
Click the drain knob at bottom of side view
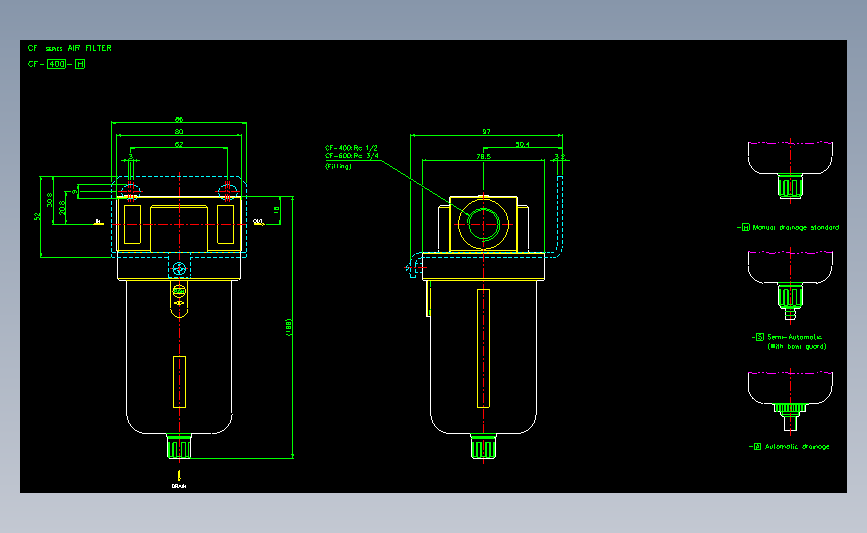coord(483,446)
